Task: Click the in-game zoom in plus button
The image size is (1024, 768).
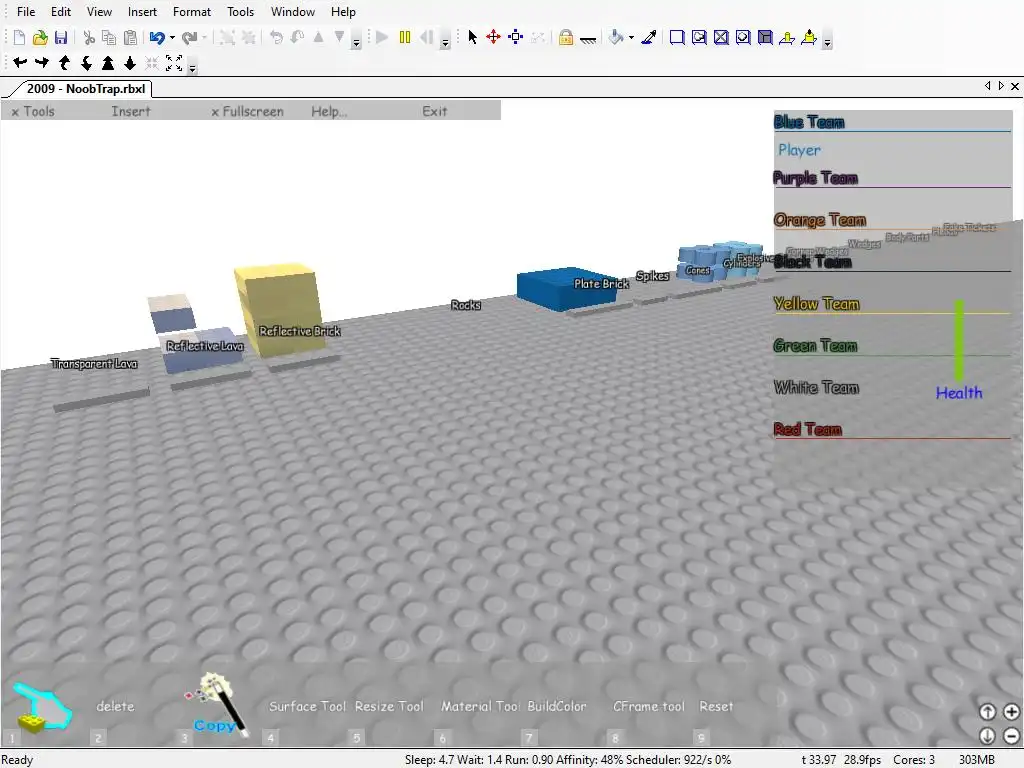Action: coord(1011,712)
